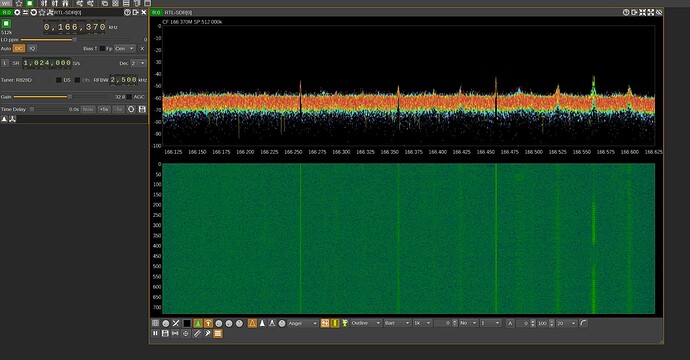Click the branching icon at device panel bottom
The width and height of the screenshot is (690, 360).
(12, 119)
